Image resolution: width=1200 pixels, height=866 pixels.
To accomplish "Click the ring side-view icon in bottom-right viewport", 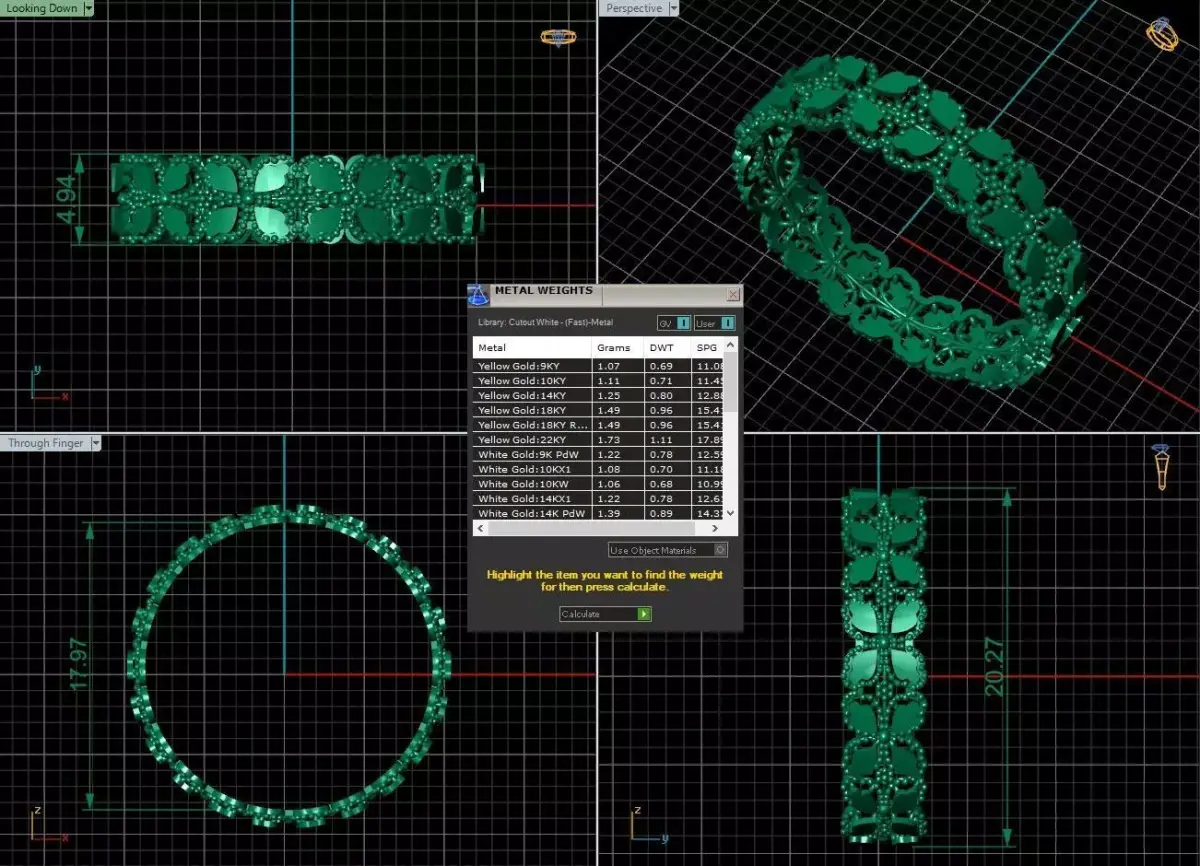I will [x=1161, y=467].
